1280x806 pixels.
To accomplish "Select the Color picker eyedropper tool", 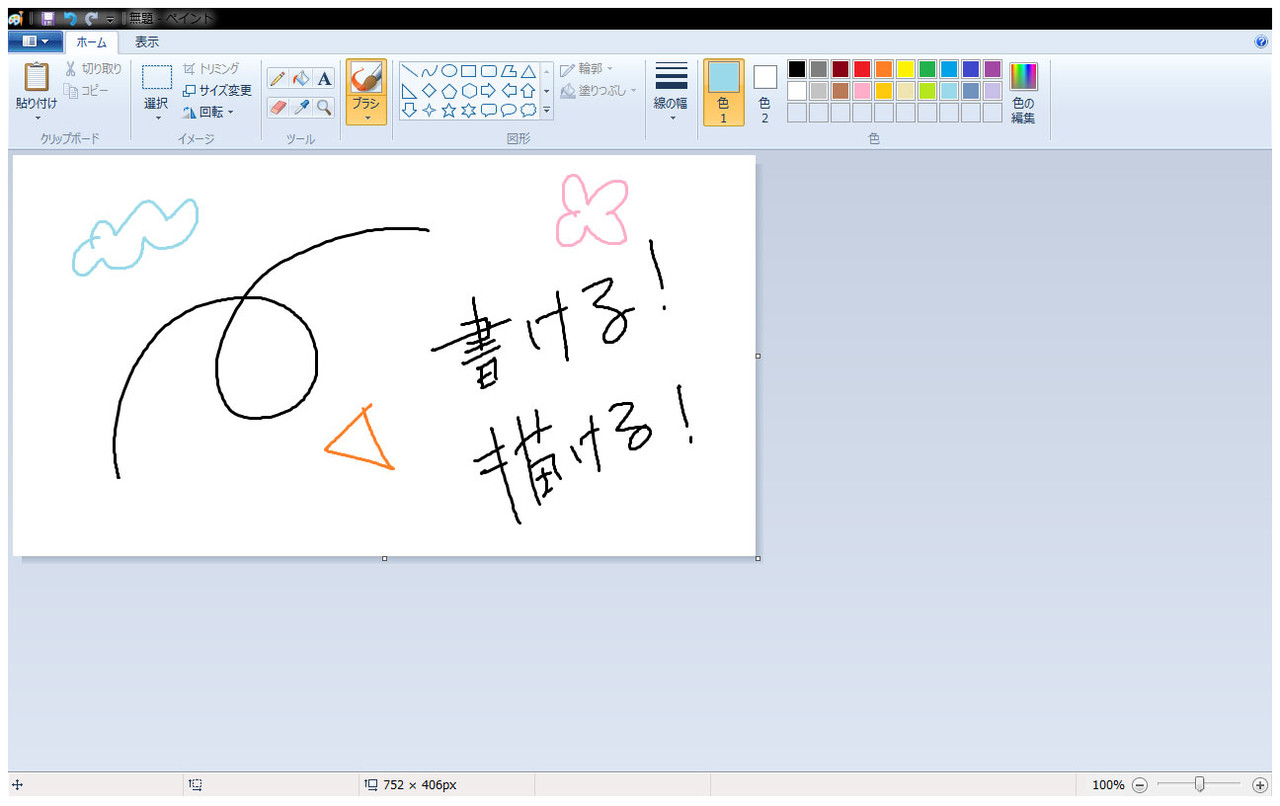I will pyautogui.click(x=301, y=107).
